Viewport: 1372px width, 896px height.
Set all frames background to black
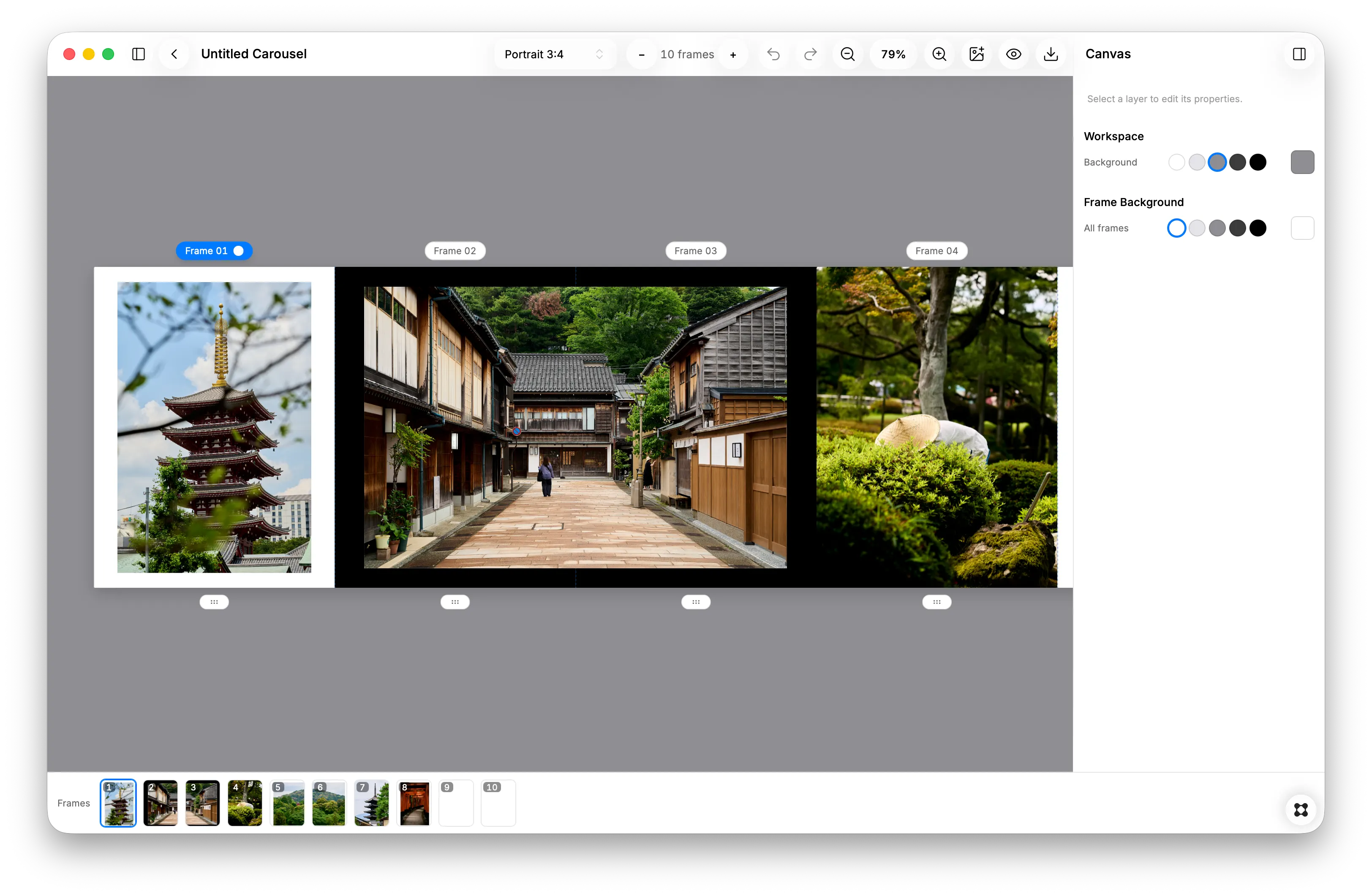(x=1258, y=228)
